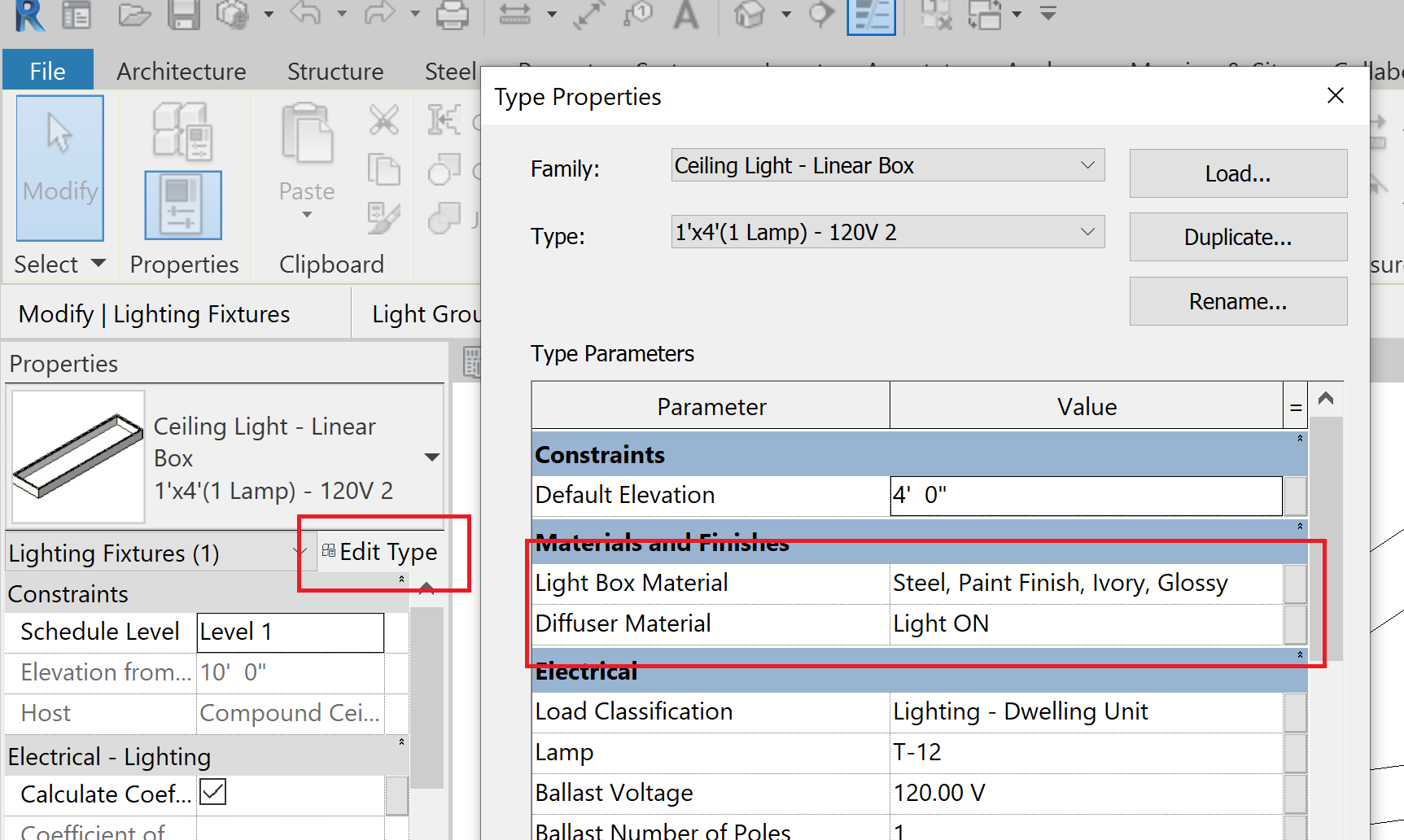Activate the Section tool

(x=820, y=15)
